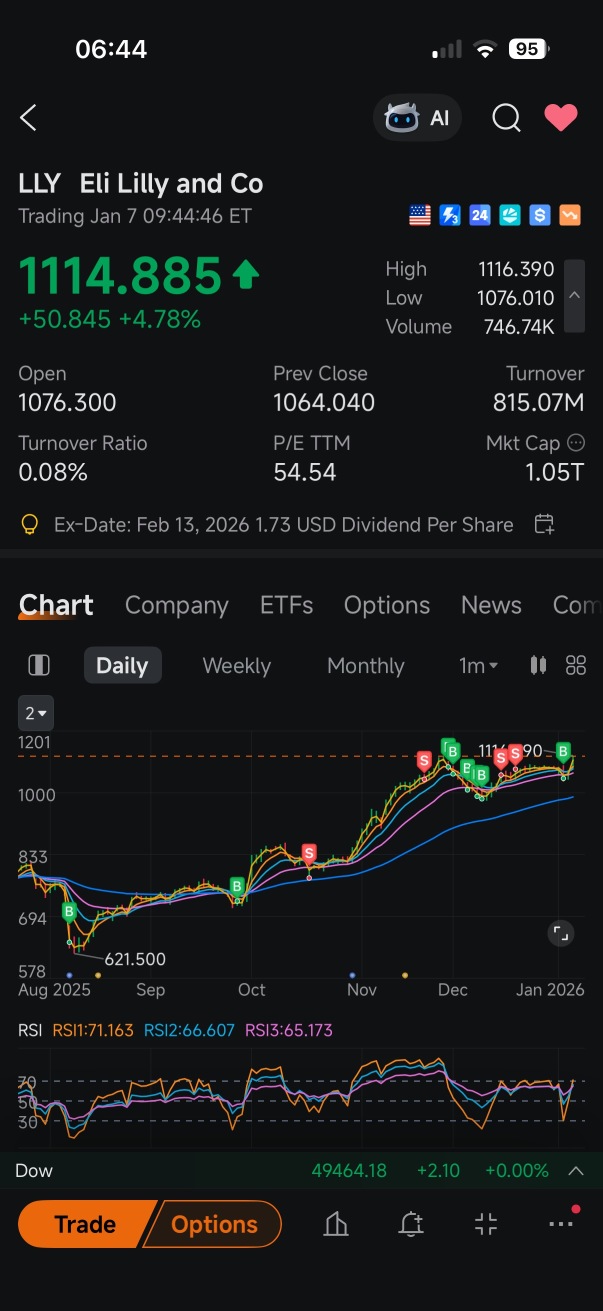Expand the index bar chevron
603x1311 pixels.
tap(576, 1170)
